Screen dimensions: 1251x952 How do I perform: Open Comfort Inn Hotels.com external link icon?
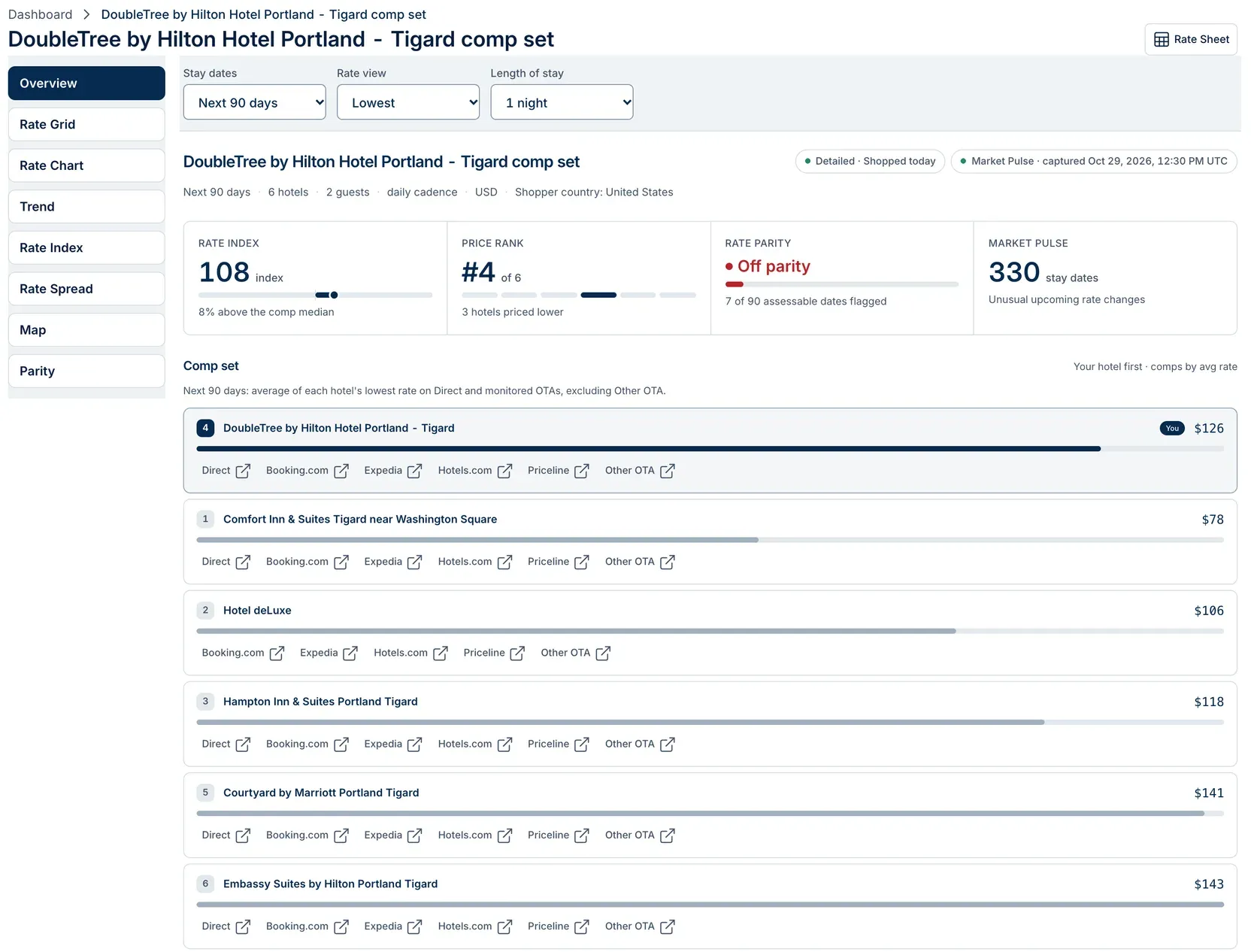point(504,562)
